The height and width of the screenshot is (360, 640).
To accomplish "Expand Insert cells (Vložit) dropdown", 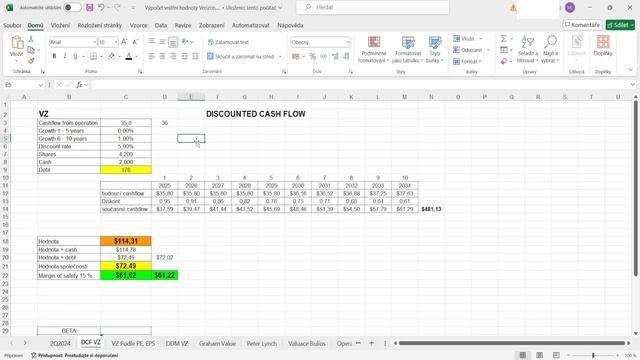I will pyautogui.click(x=480, y=38).
